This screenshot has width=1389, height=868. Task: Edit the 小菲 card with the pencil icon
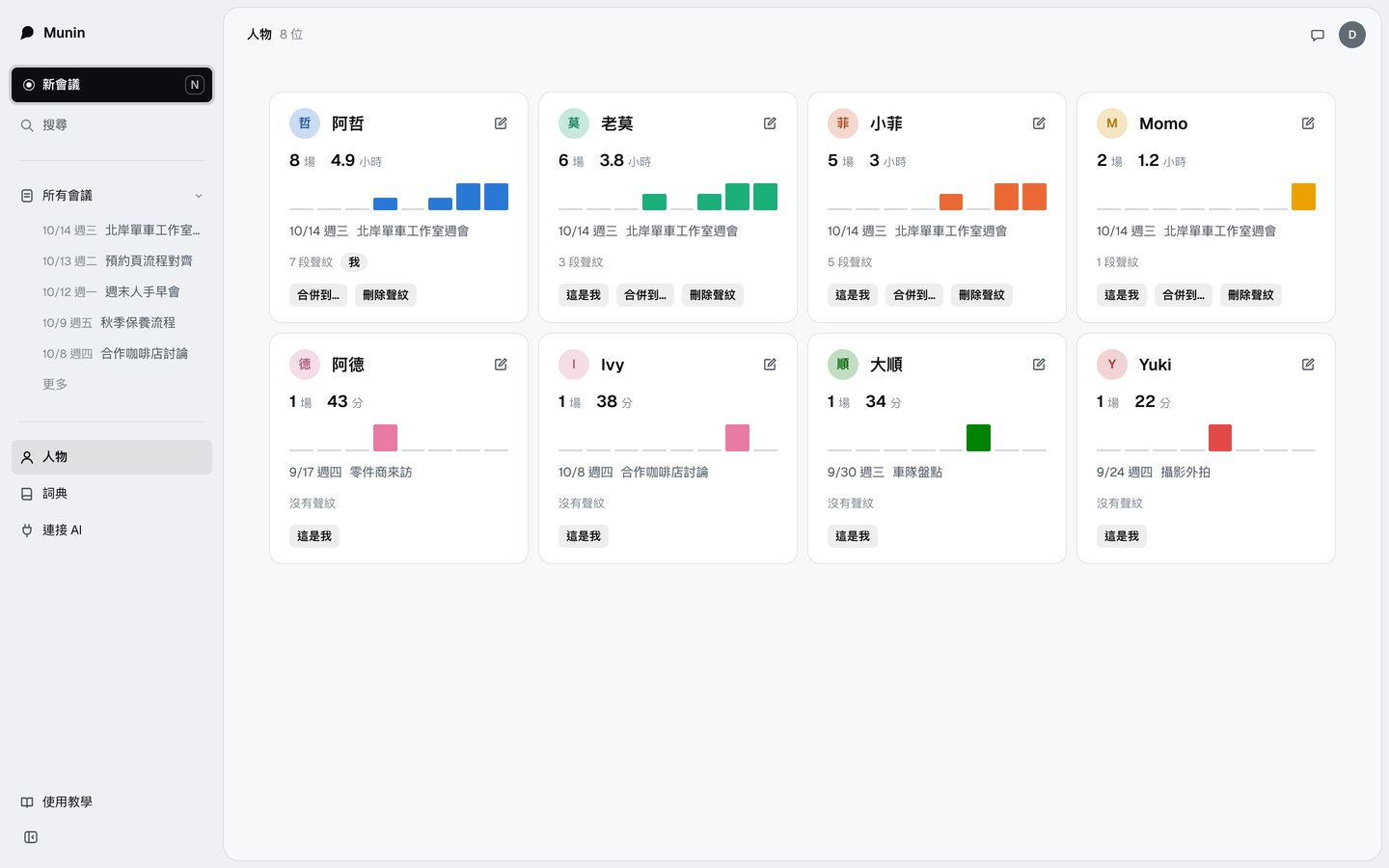click(x=1039, y=123)
